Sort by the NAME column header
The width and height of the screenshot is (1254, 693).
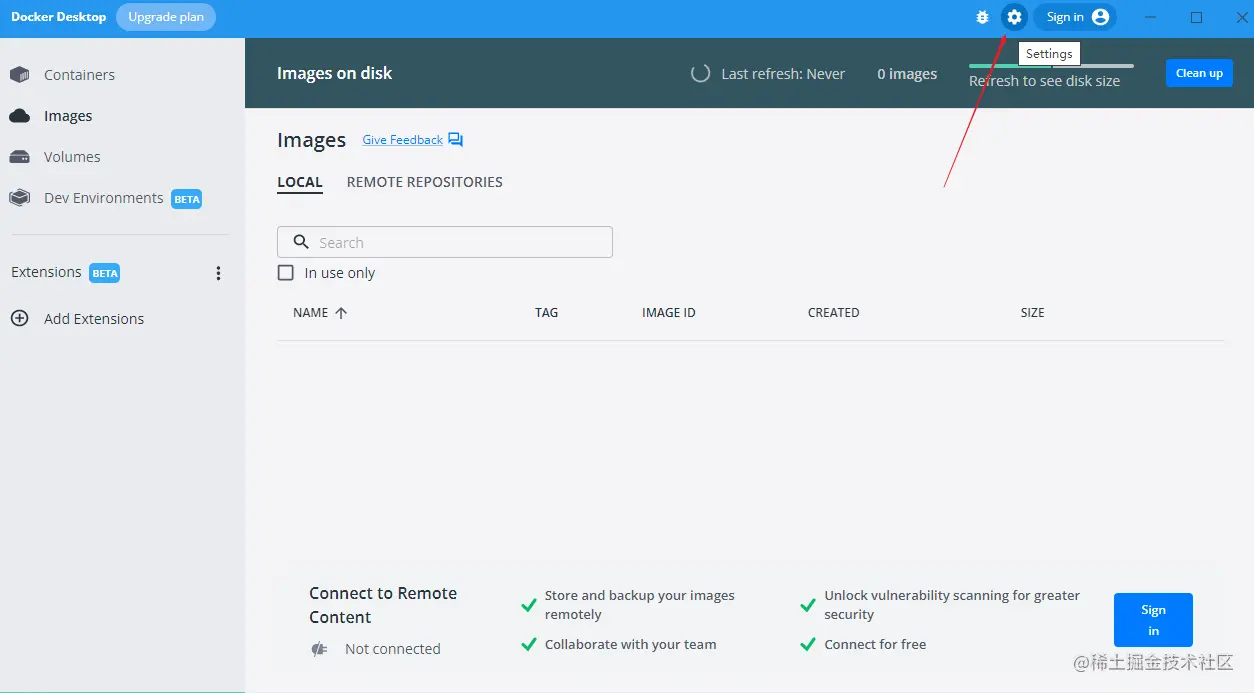click(x=311, y=313)
